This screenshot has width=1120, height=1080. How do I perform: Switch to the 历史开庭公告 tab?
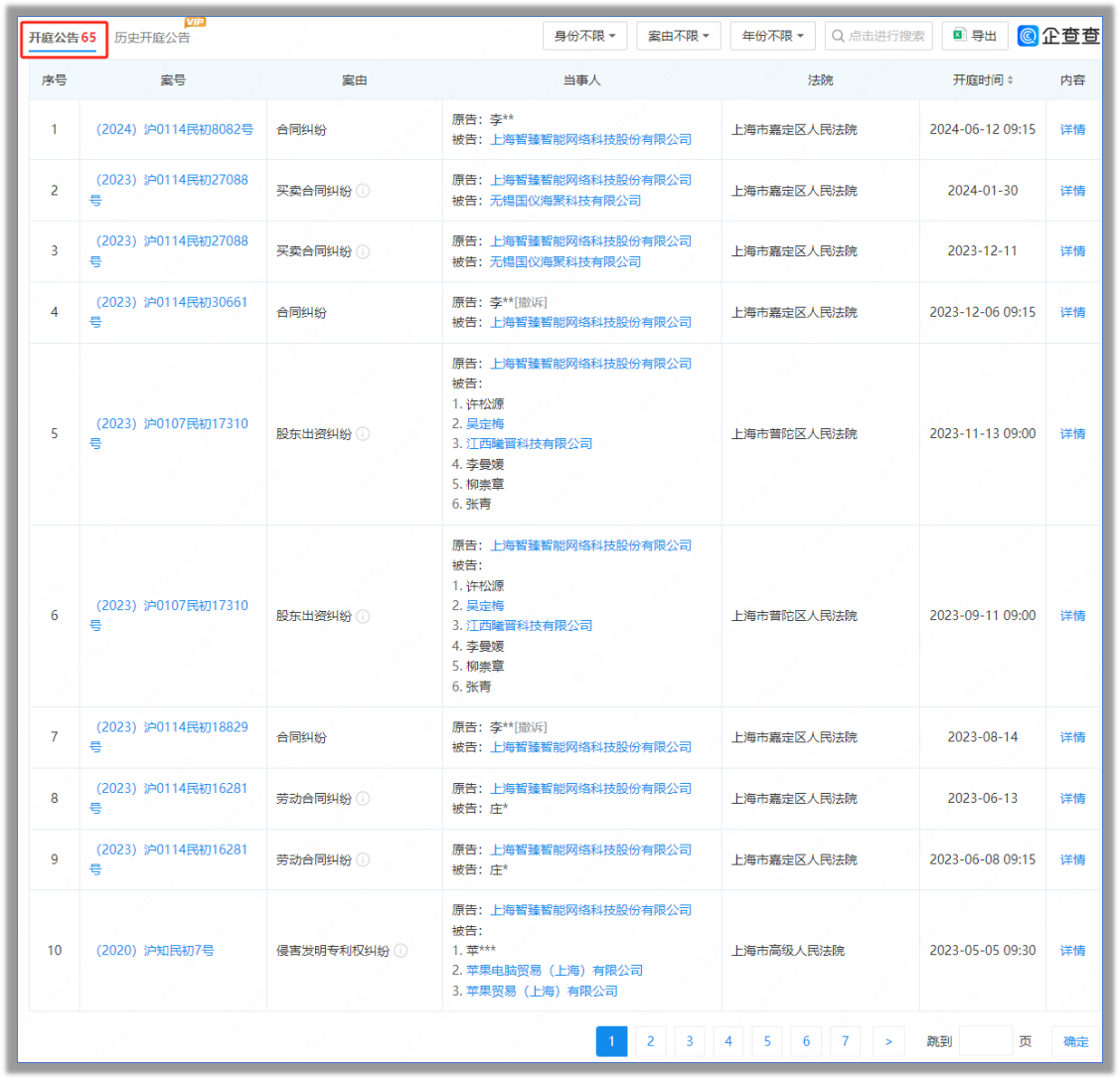pyautogui.click(x=152, y=38)
